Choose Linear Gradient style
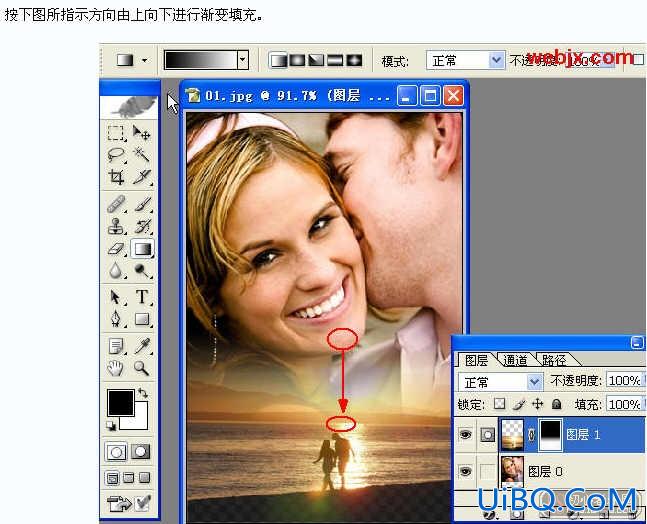This screenshot has width=647, height=524. [279, 61]
